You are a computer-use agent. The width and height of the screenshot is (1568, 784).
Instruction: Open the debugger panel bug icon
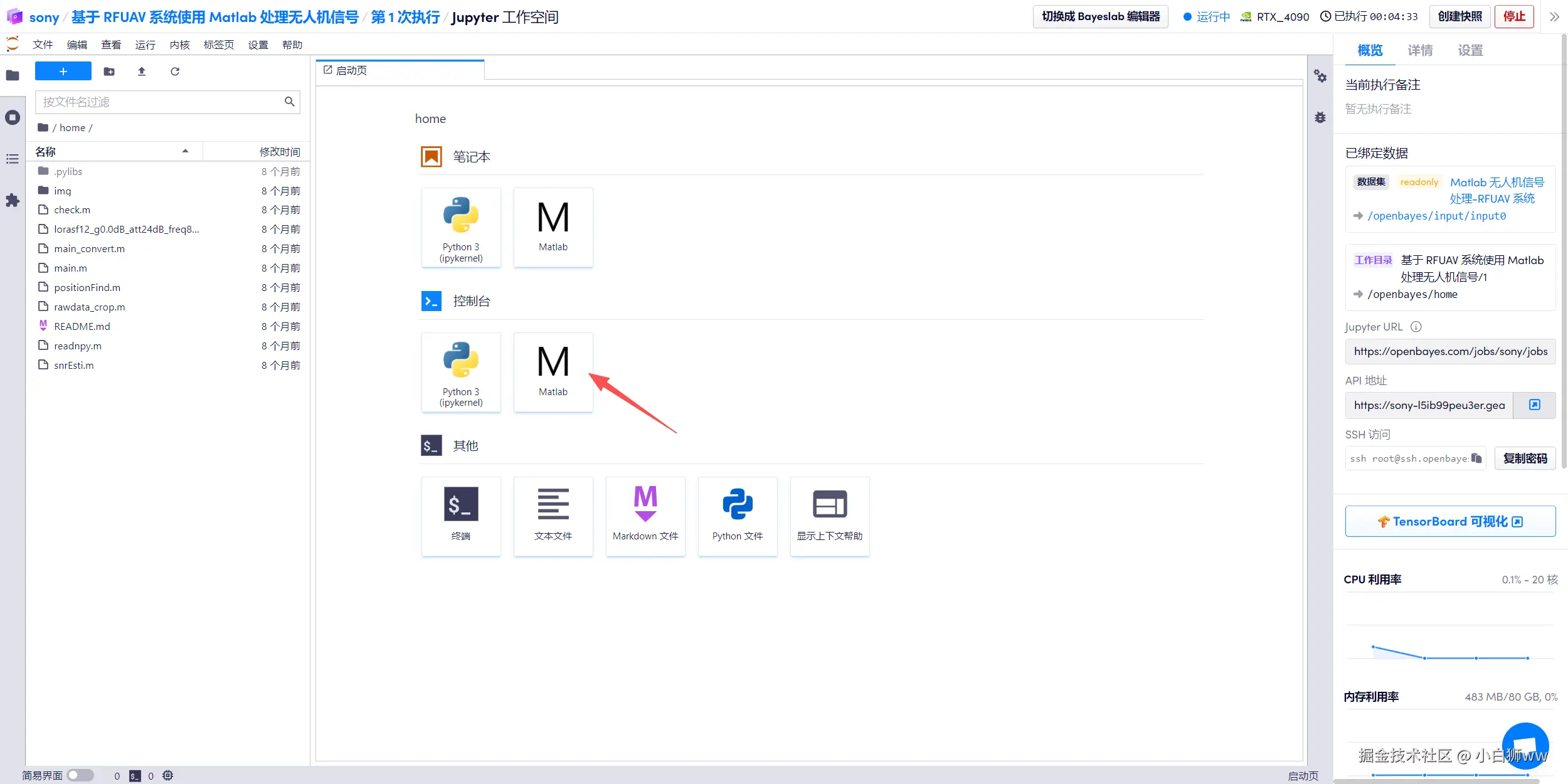click(1320, 117)
